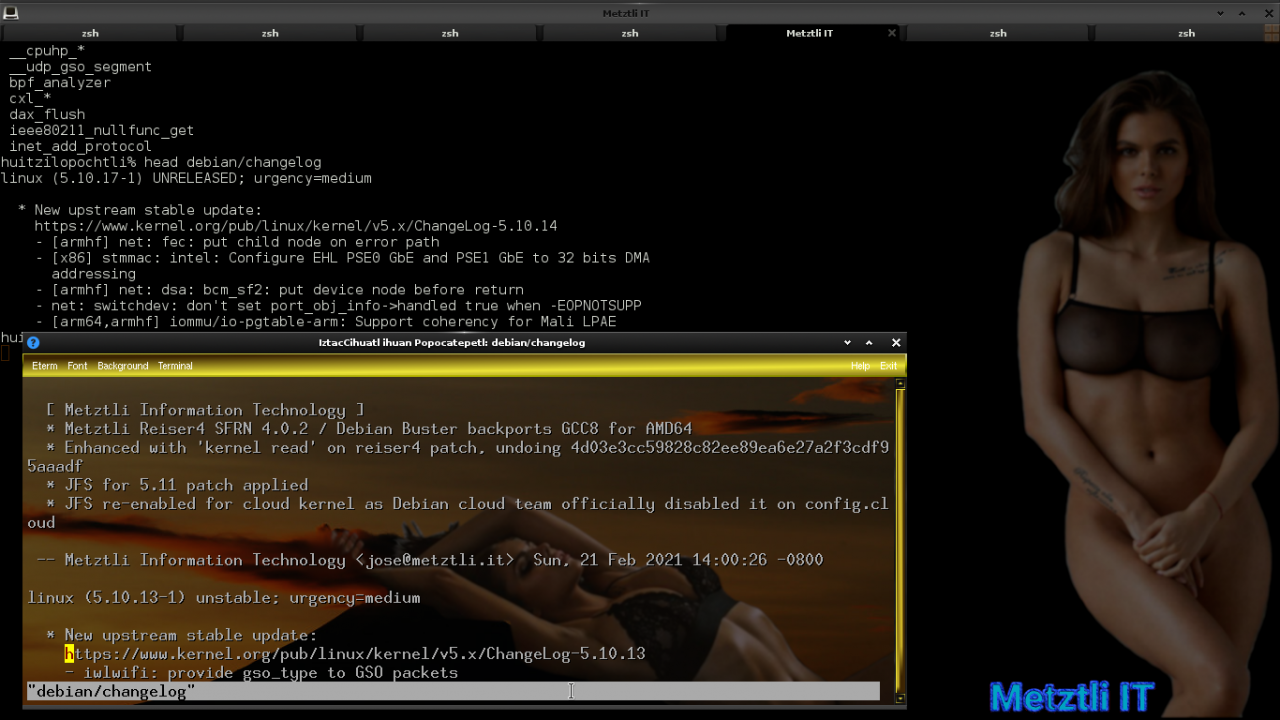Switch to zsh tab immediately right of Metztli IT tab

[x=998, y=33]
